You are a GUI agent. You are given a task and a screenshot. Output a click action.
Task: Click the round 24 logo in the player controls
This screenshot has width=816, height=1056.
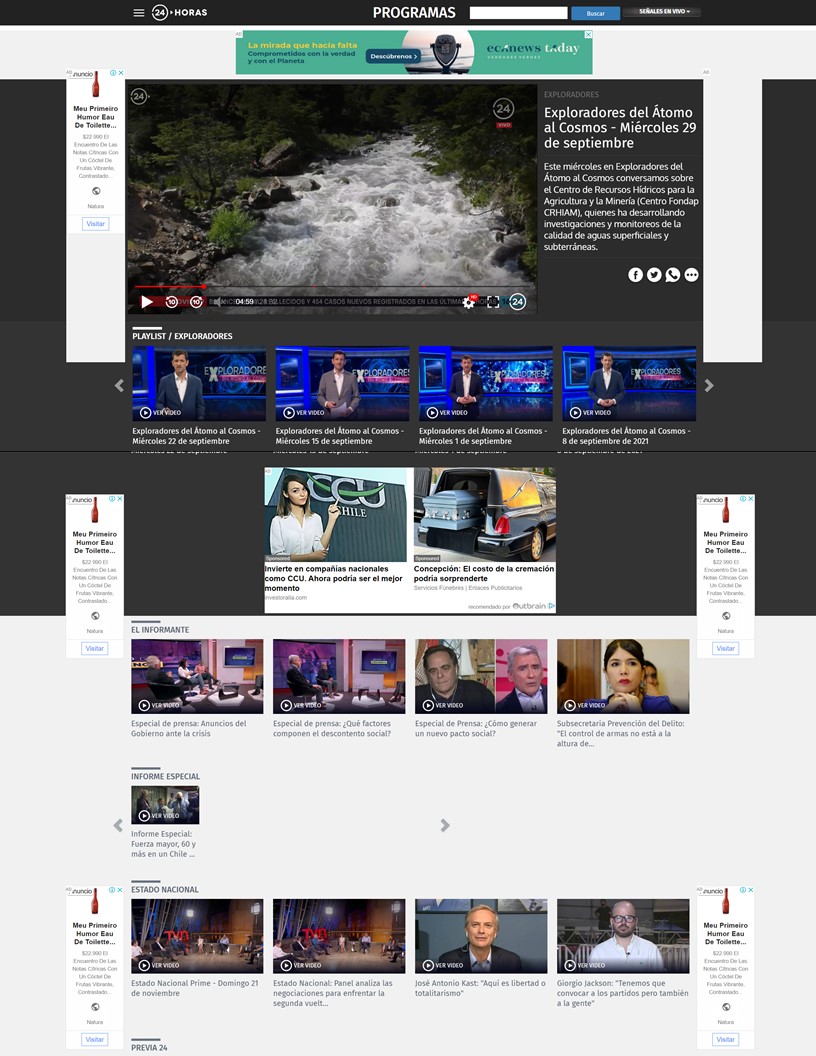tap(517, 302)
